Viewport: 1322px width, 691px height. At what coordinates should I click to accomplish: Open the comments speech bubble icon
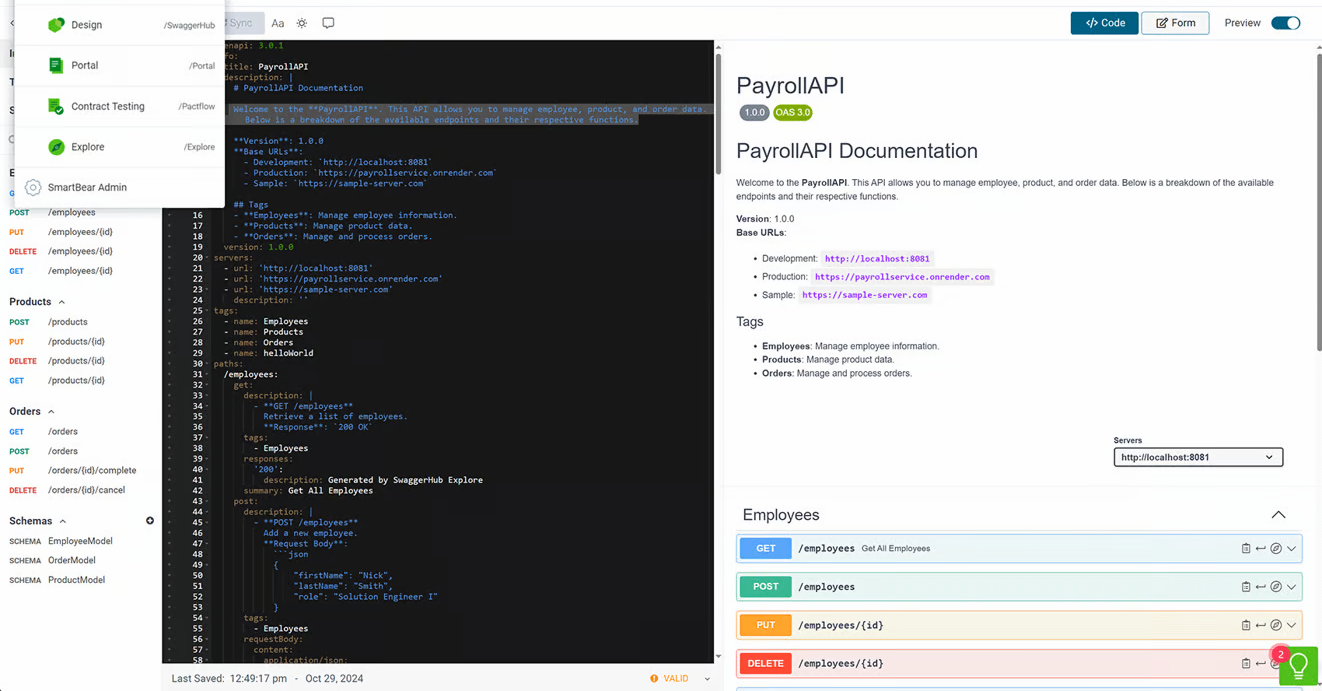tap(328, 23)
